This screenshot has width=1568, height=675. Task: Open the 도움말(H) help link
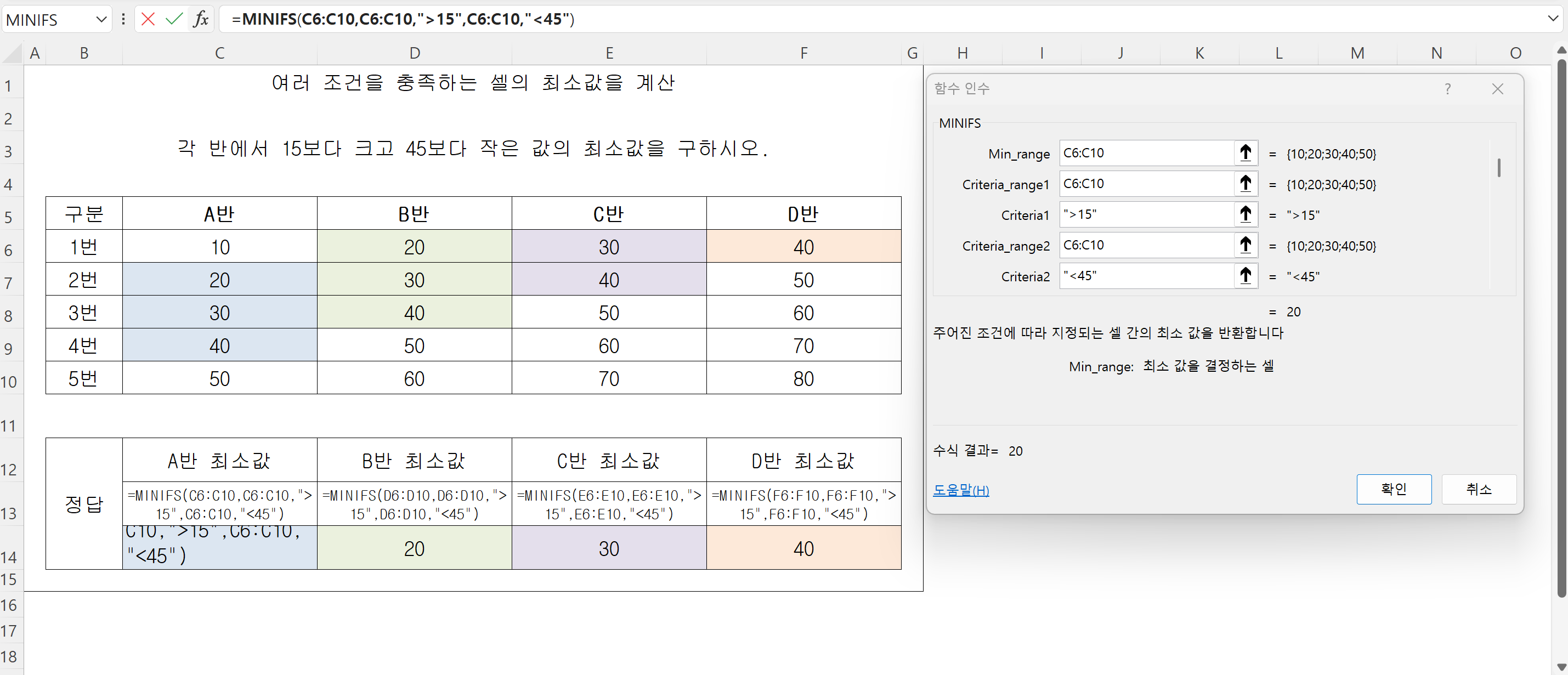pyautogui.click(x=960, y=490)
